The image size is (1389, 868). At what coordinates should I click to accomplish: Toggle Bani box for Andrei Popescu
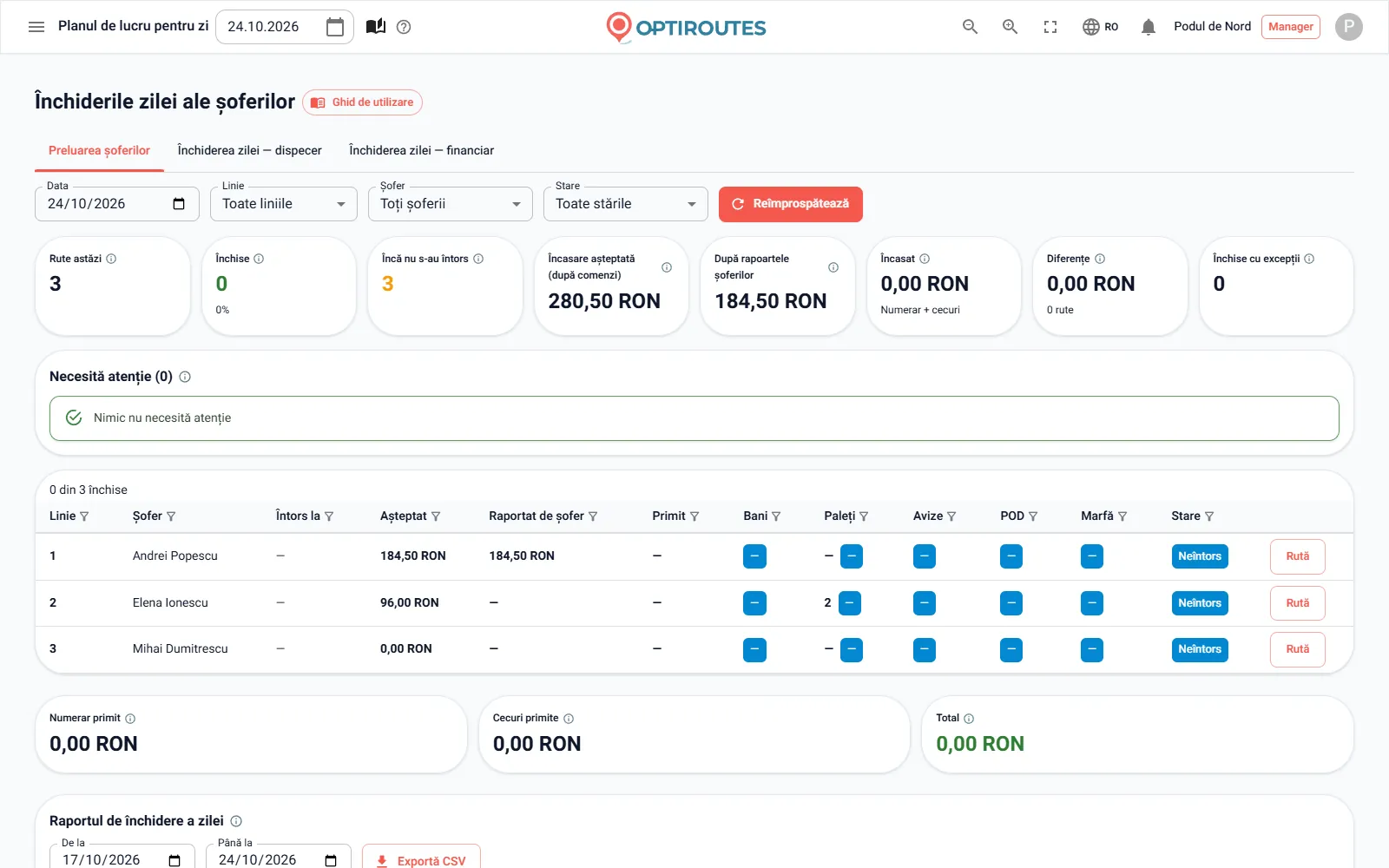[x=754, y=556]
